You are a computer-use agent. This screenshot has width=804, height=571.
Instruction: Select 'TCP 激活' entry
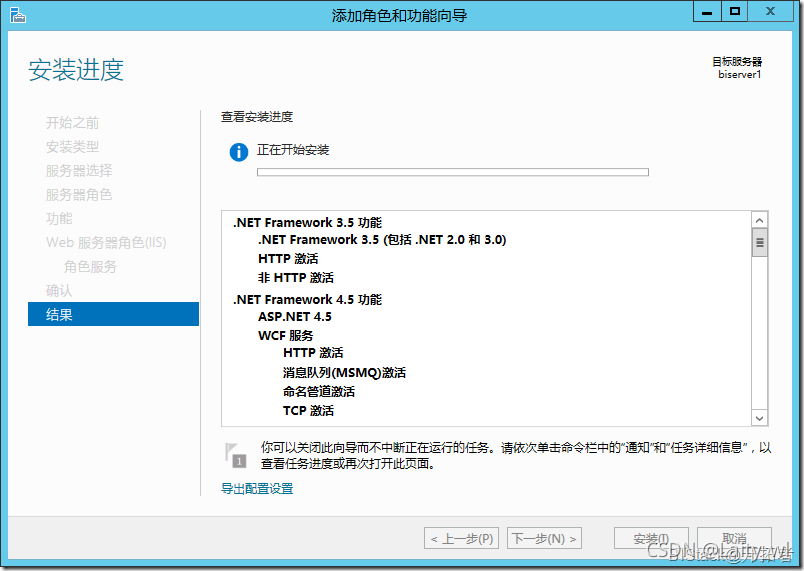308,411
